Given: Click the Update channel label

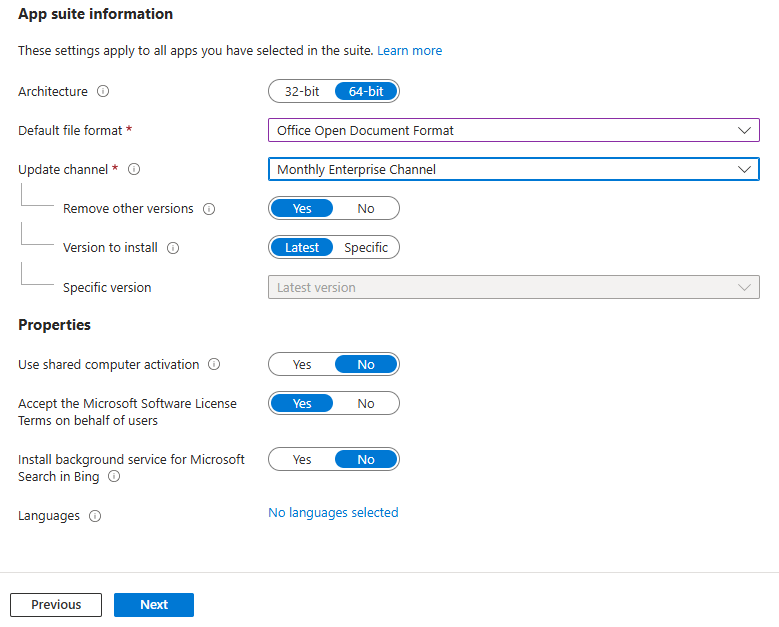Looking at the screenshot, I should click(x=63, y=170).
